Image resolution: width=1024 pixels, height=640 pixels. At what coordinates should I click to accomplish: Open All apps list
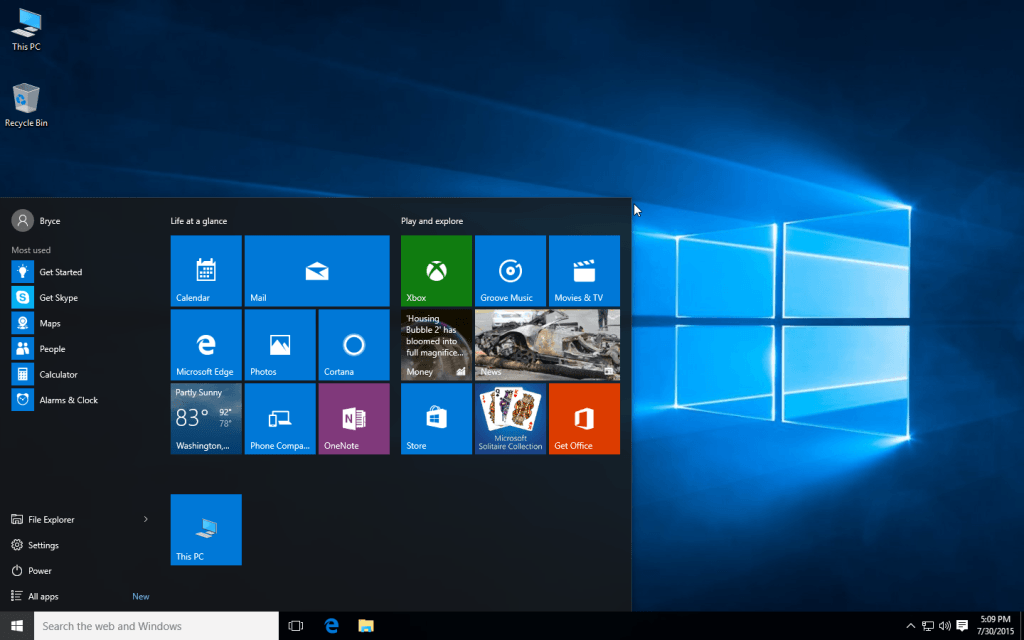point(43,596)
